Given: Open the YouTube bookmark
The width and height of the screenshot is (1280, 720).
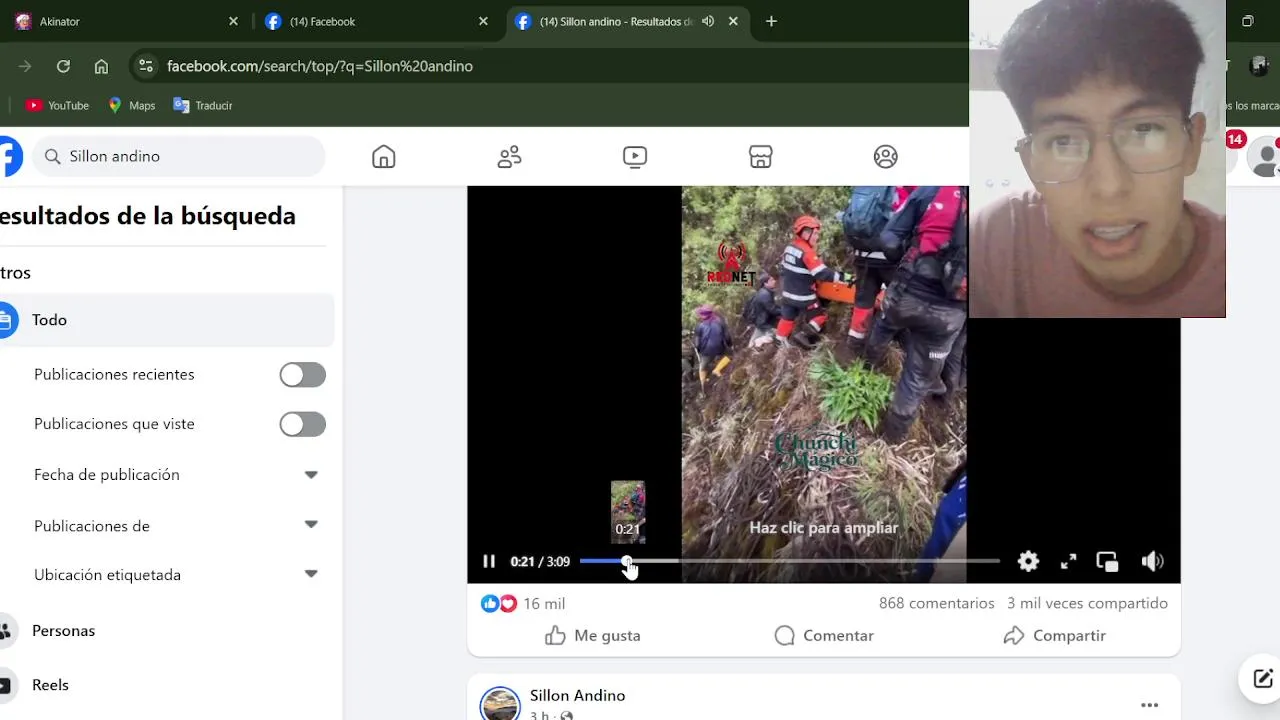Looking at the screenshot, I should tap(57, 106).
